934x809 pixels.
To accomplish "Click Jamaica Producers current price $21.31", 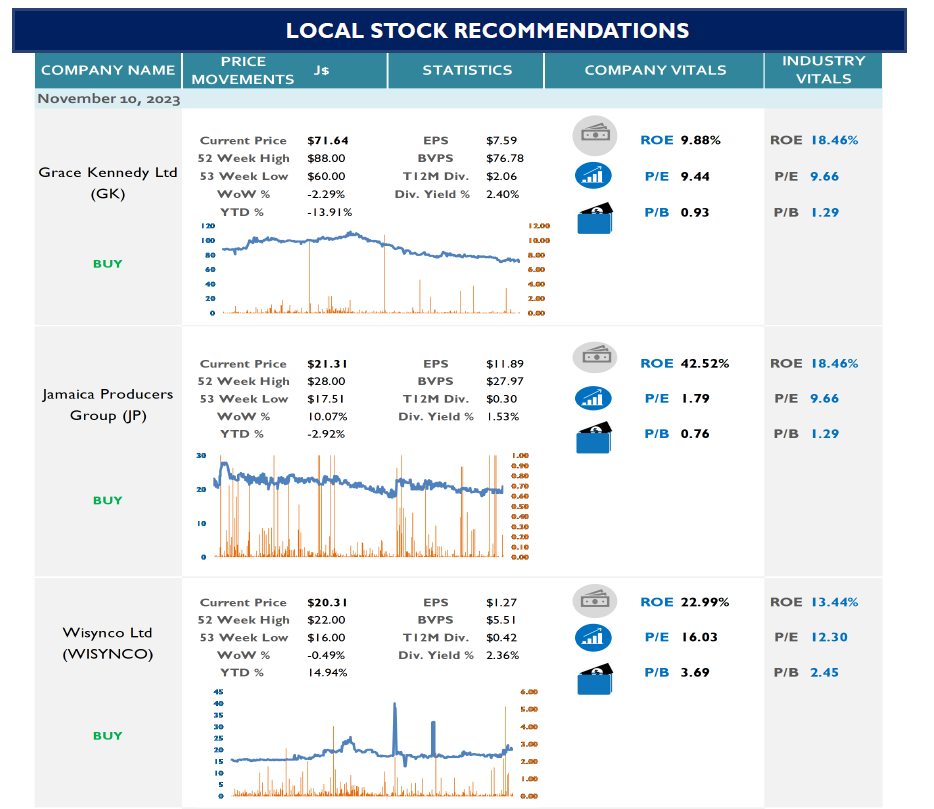I will tap(327, 364).
